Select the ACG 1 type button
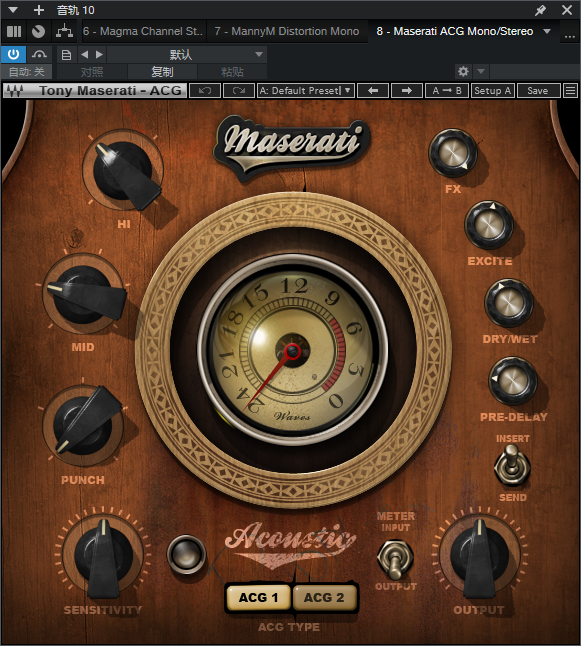This screenshot has height=646, width=581. (258, 597)
